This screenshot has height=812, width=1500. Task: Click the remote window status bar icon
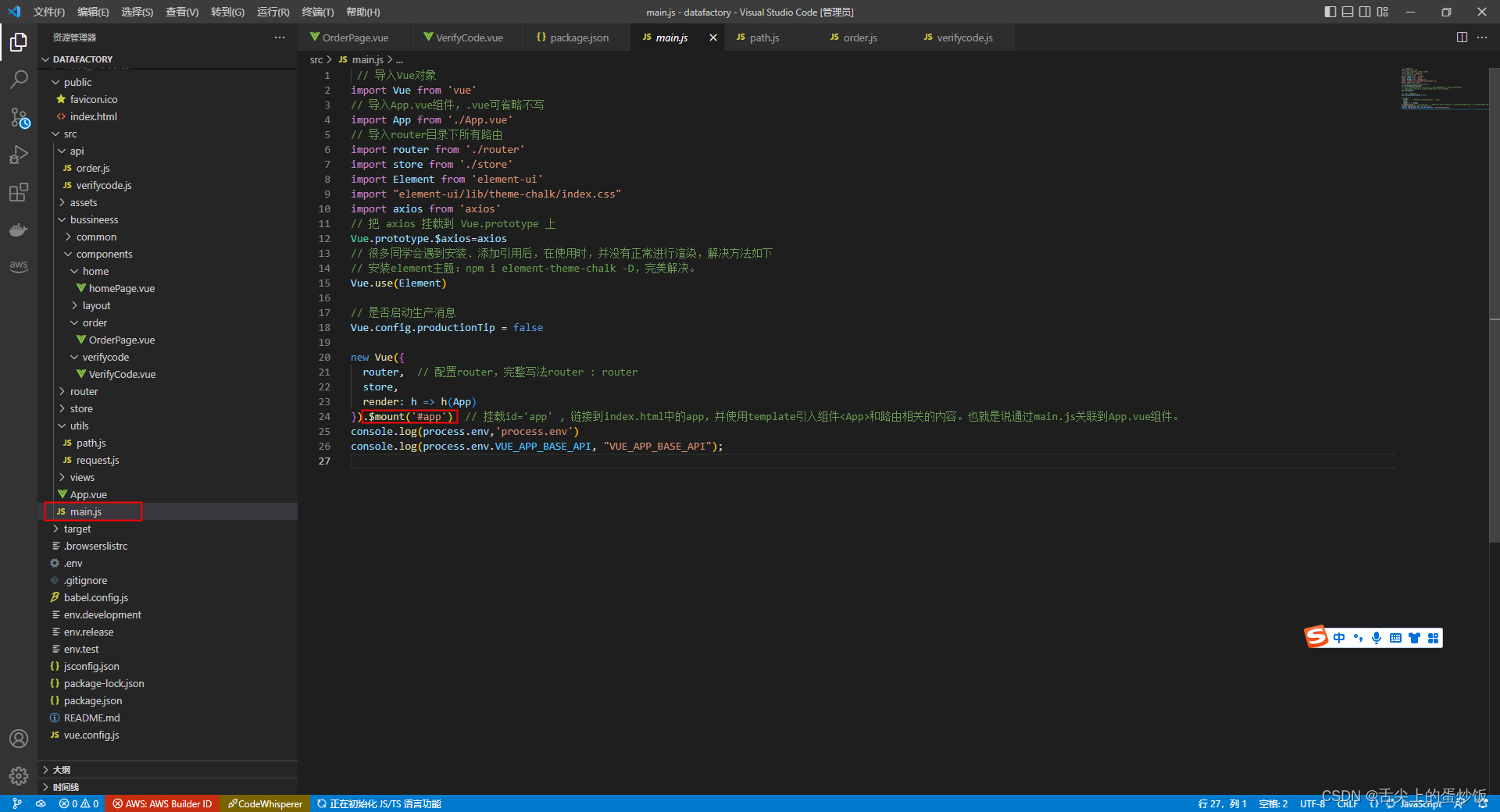pyautogui.click(x=17, y=803)
